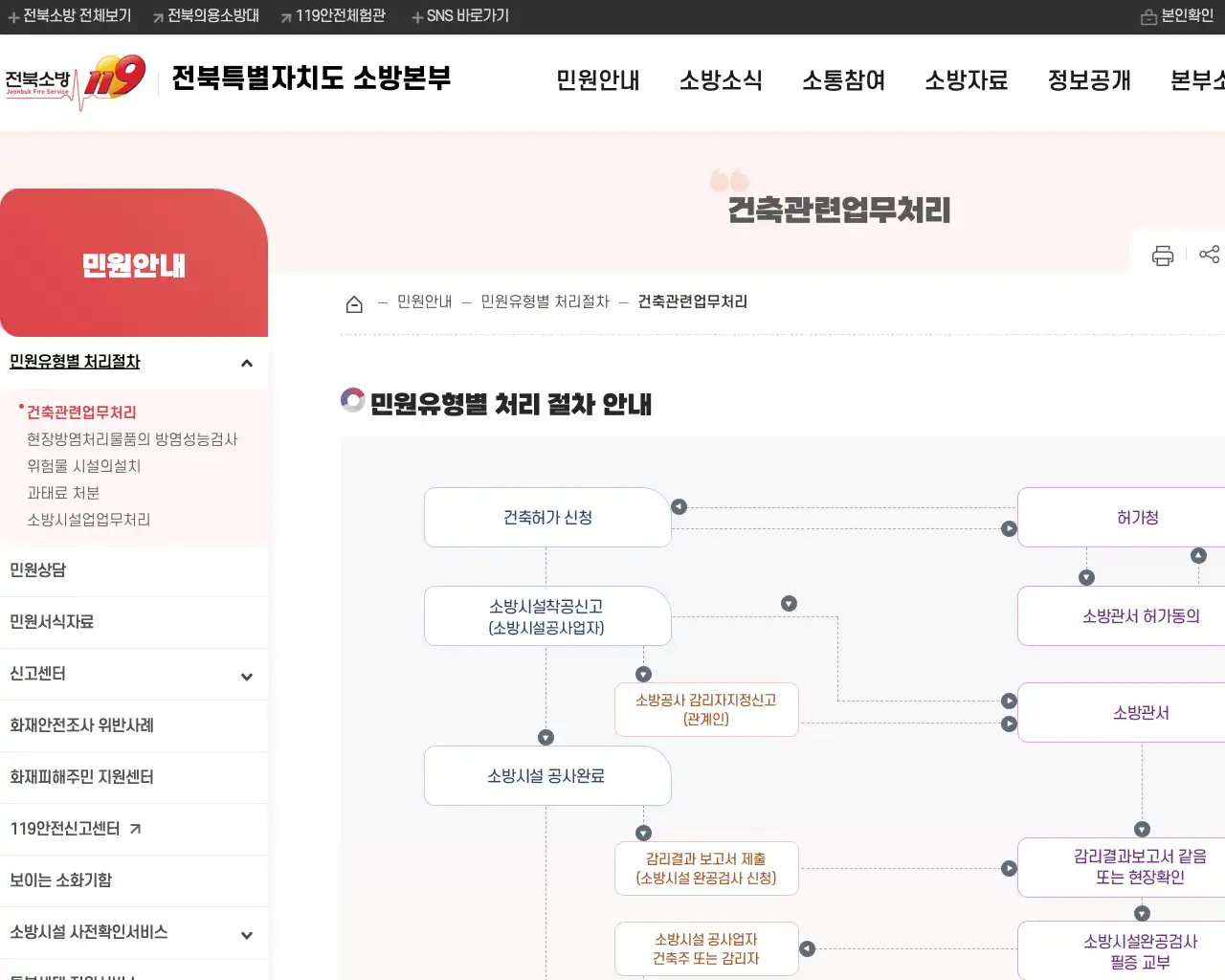Click the share icon near the print button
1225x980 pixels.
[1210, 256]
